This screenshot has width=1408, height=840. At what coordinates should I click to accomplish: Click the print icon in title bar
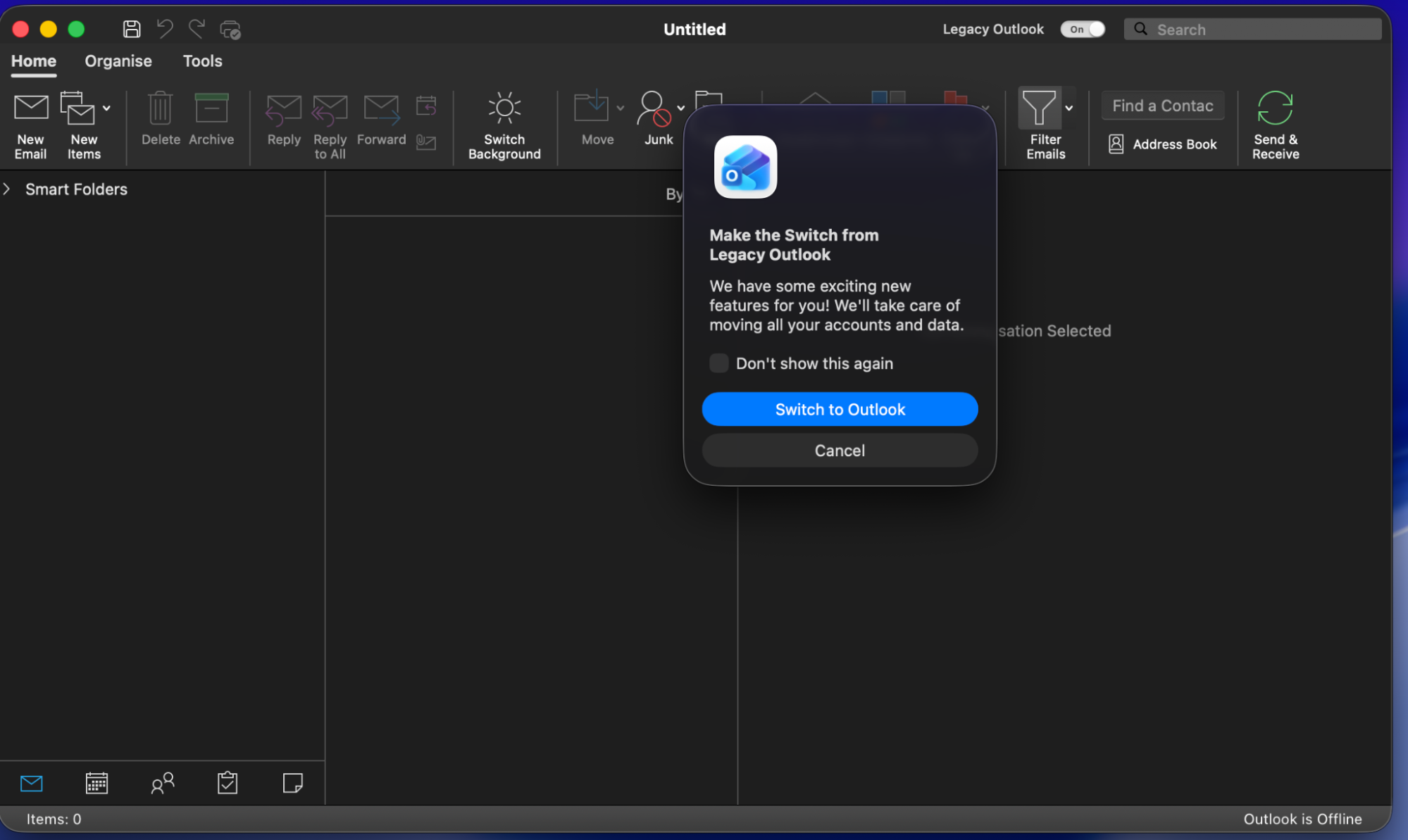(230, 30)
